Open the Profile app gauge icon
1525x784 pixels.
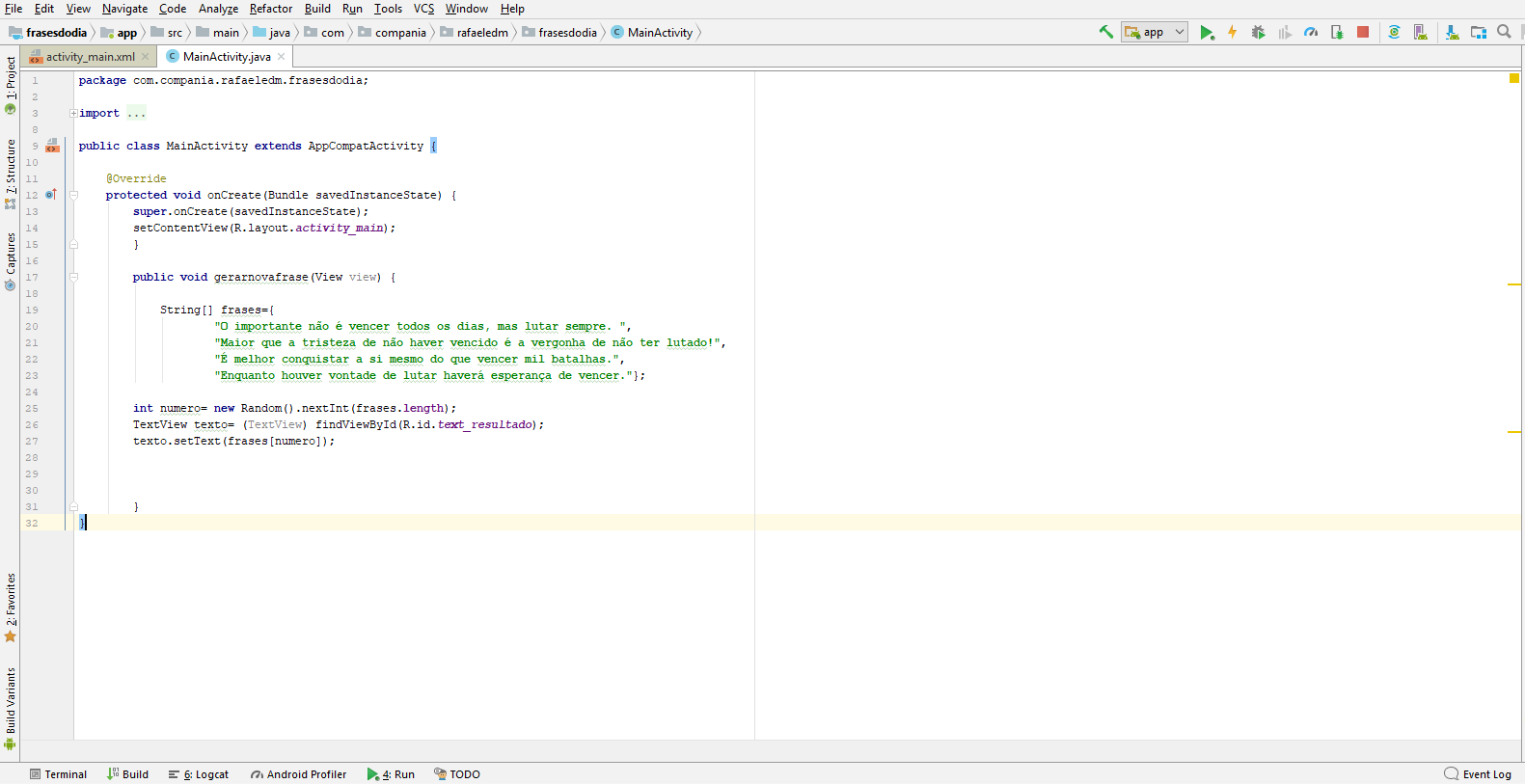pos(1310,32)
